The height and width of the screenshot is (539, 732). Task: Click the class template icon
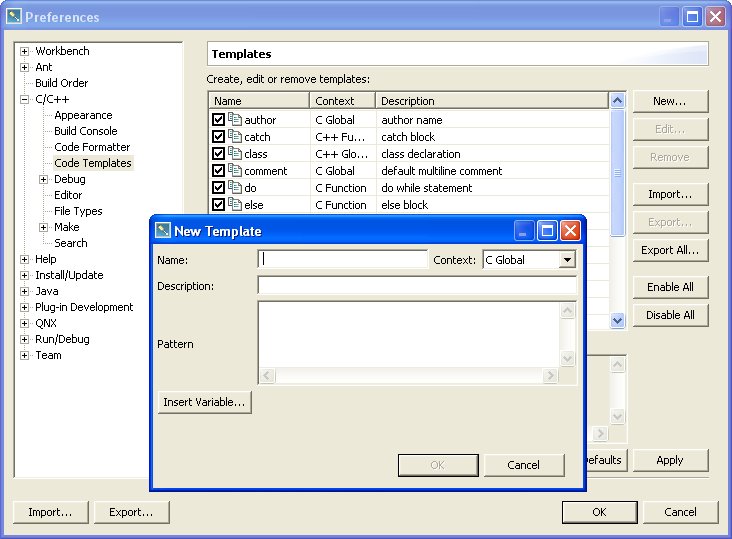click(x=235, y=154)
